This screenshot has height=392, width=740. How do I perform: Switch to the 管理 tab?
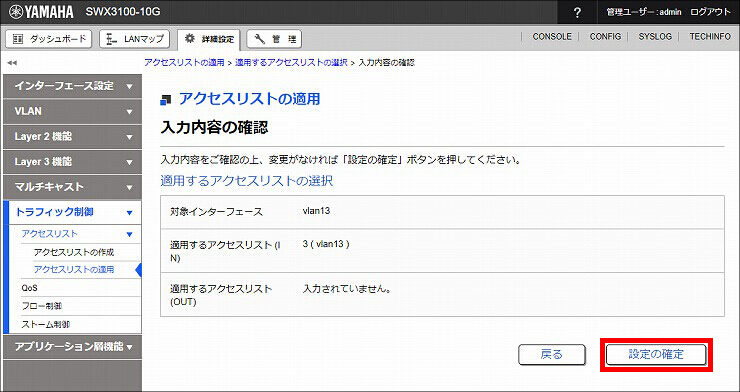coord(274,40)
